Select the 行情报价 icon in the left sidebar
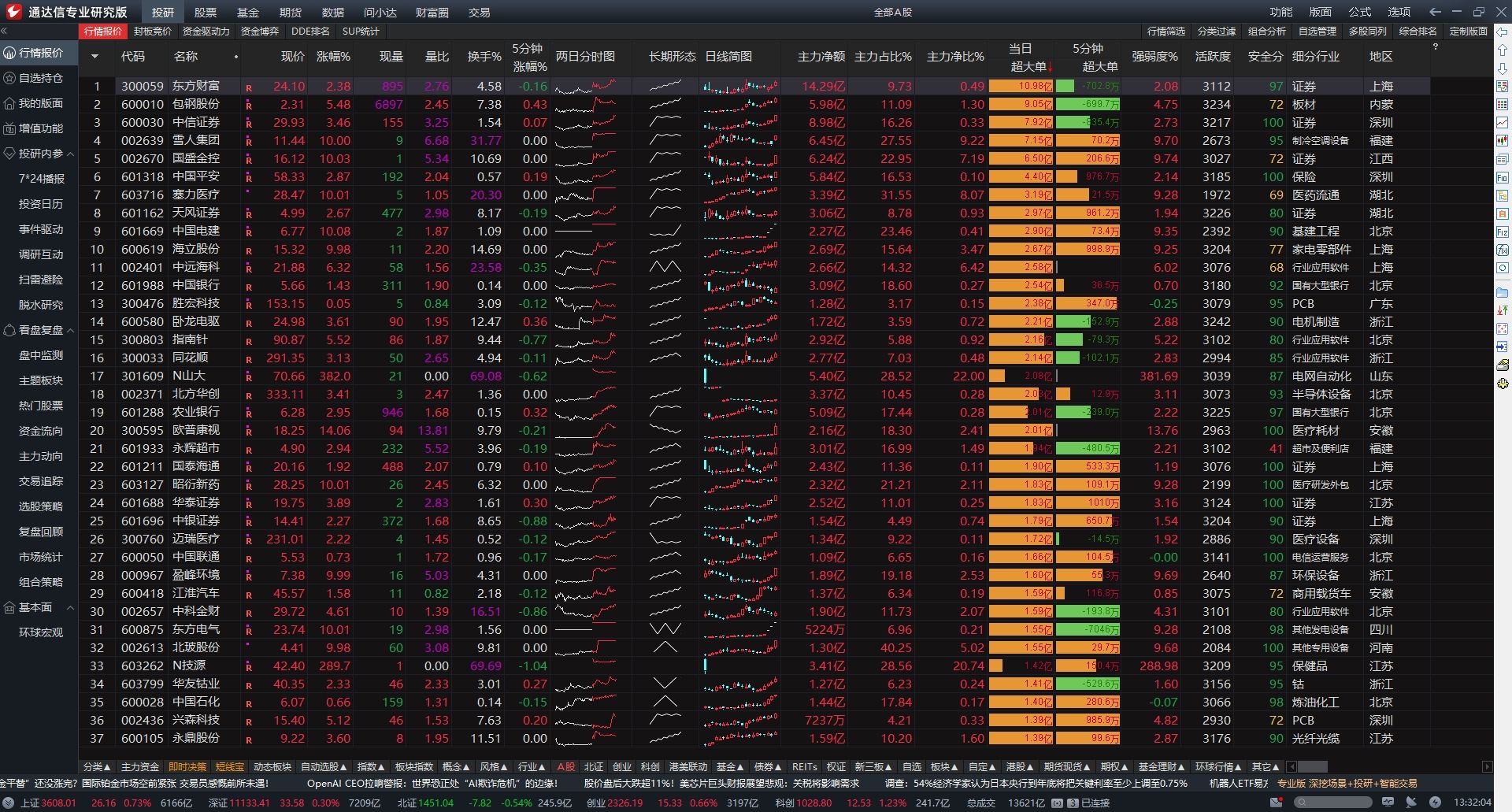The width and height of the screenshot is (1512, 812). click(x=9, y=53)
